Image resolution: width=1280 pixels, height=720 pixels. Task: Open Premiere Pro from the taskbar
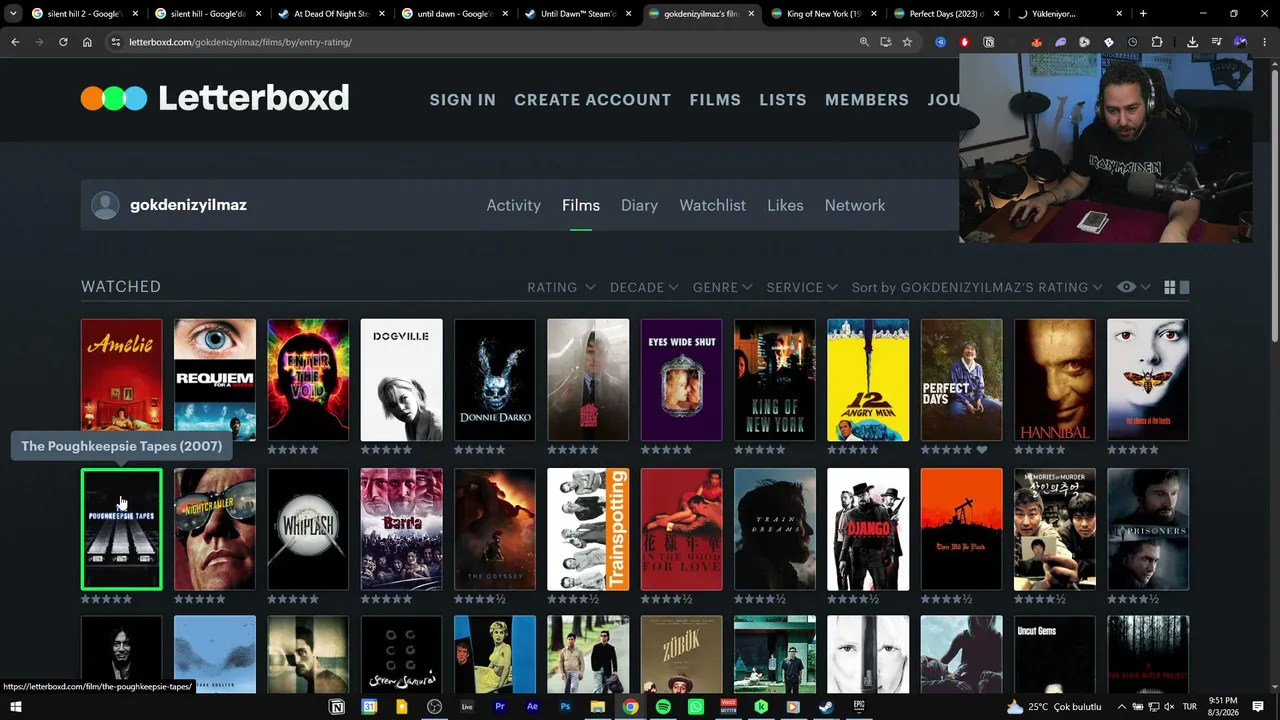coord(500,707)
